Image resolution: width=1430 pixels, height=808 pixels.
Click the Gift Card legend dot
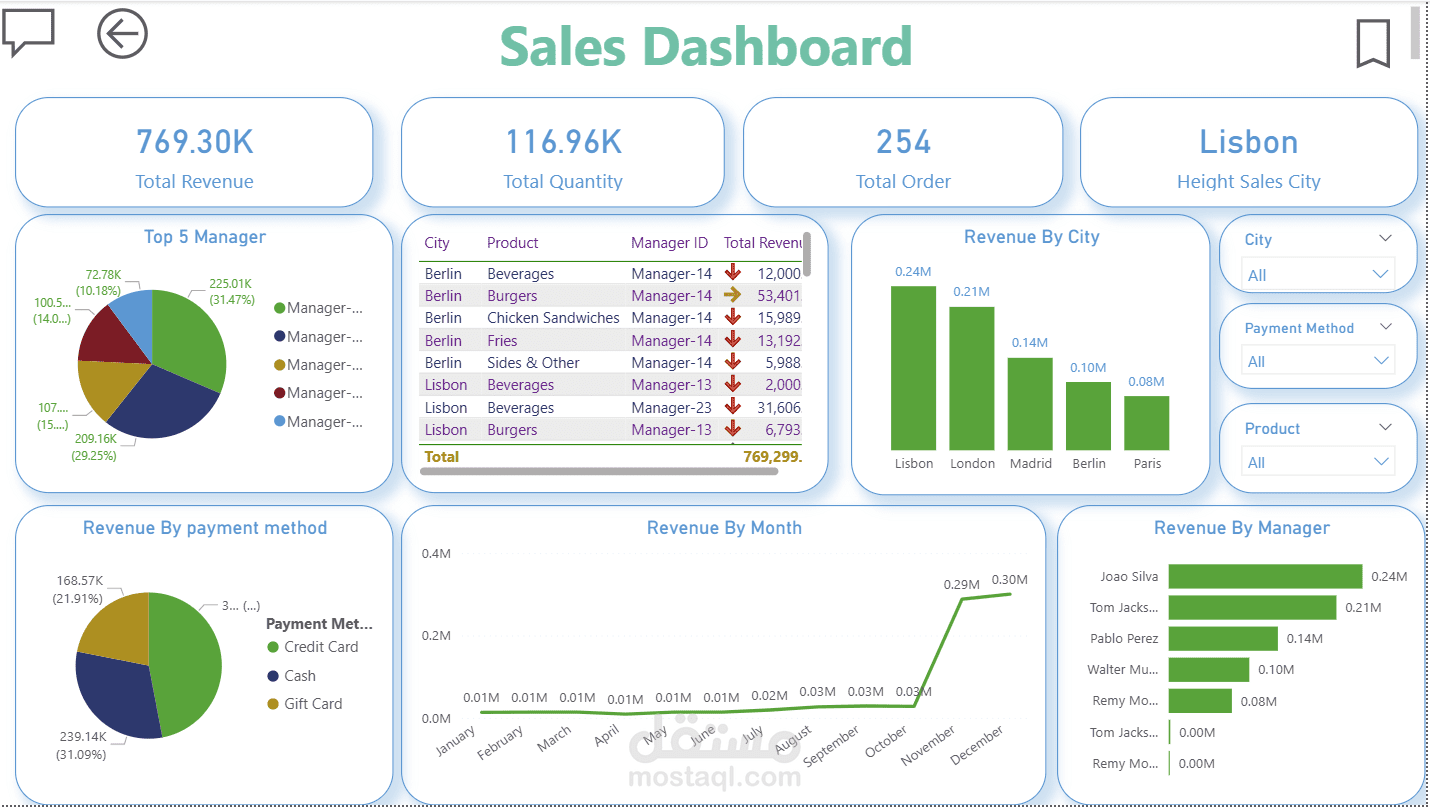273,704
